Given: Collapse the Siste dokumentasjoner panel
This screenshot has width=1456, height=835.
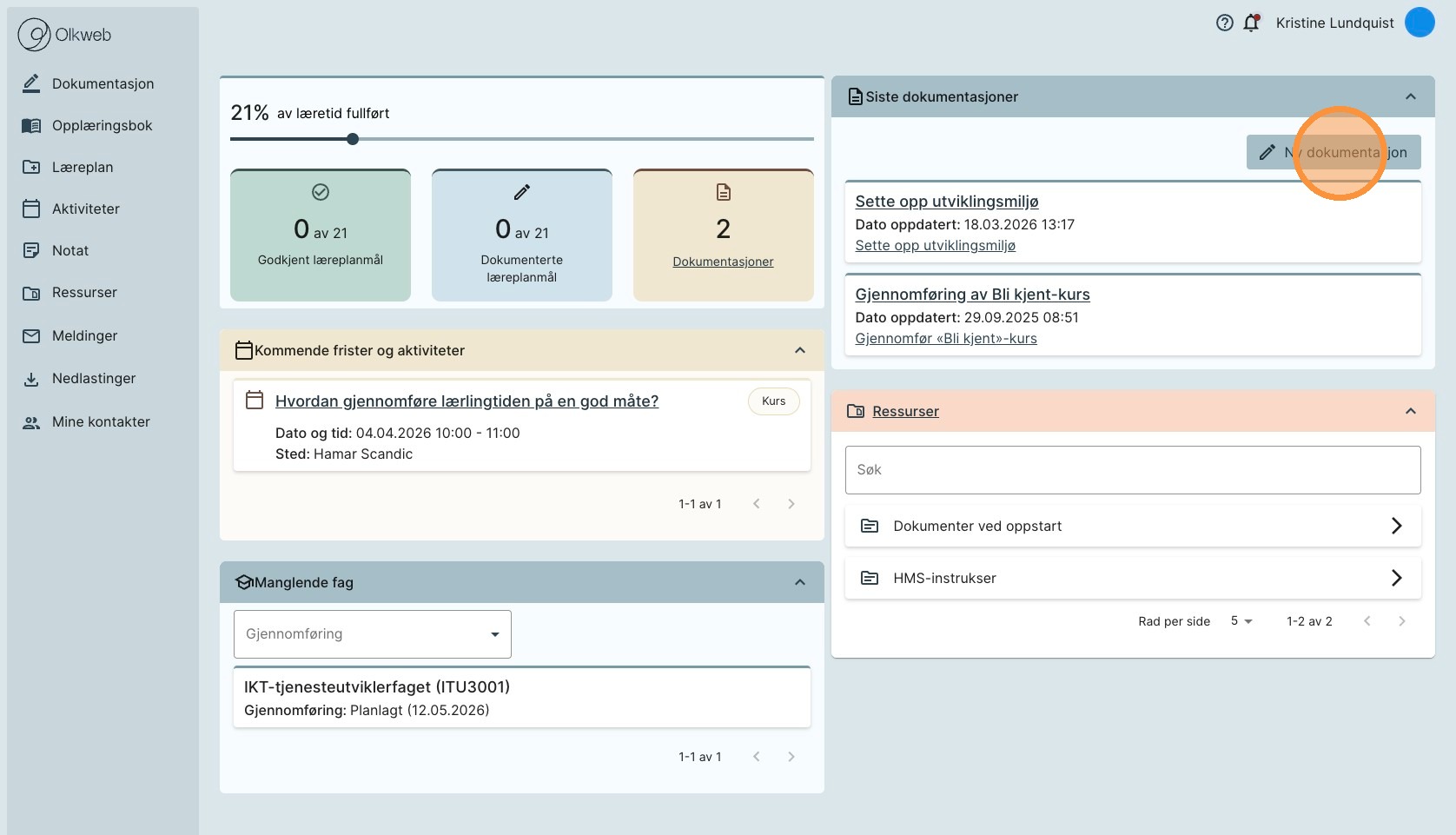Looking at the screenshot, I should (x=1410, y=96).
